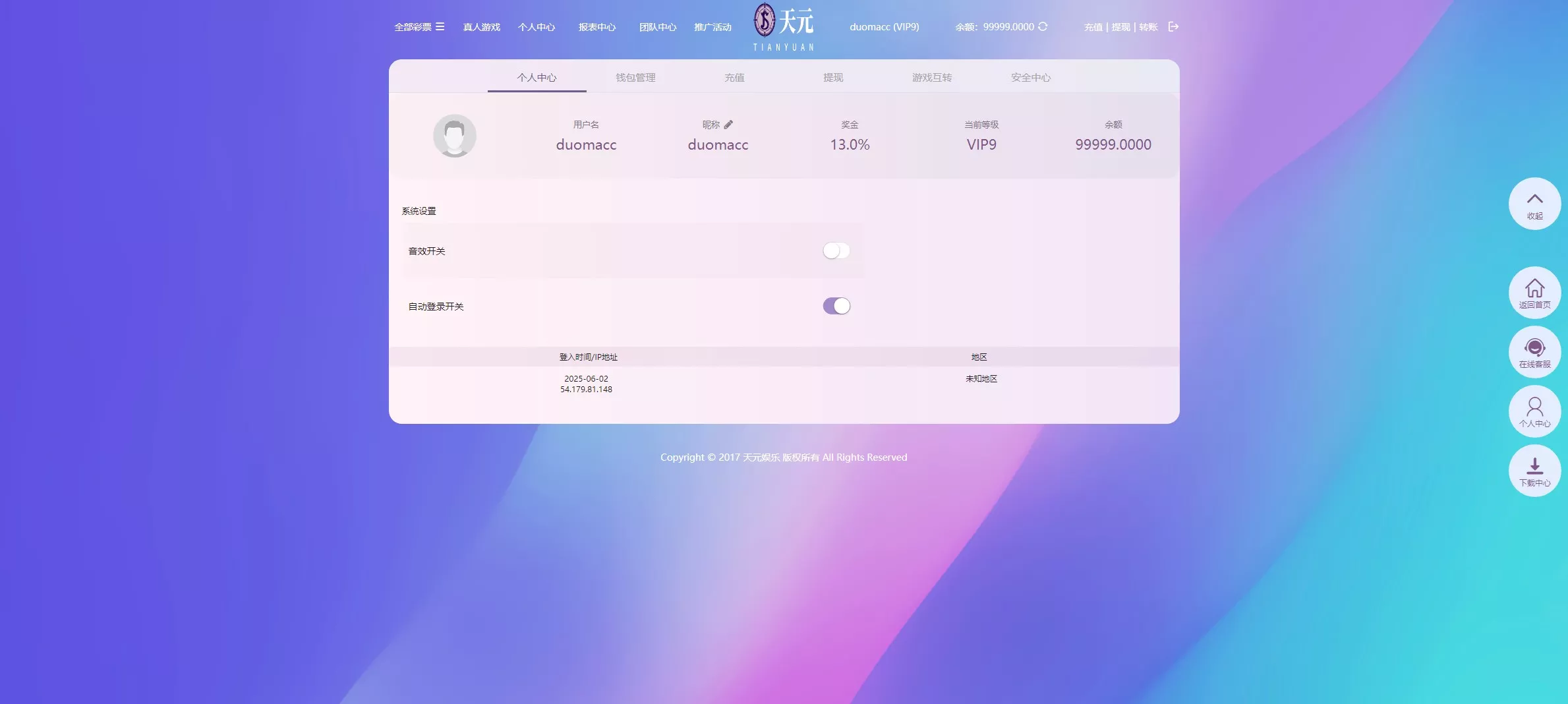The height and width of the screenshot is (704, 1568).
Task: Refresh the balance with the reload icon
Action: (1043, 27)
